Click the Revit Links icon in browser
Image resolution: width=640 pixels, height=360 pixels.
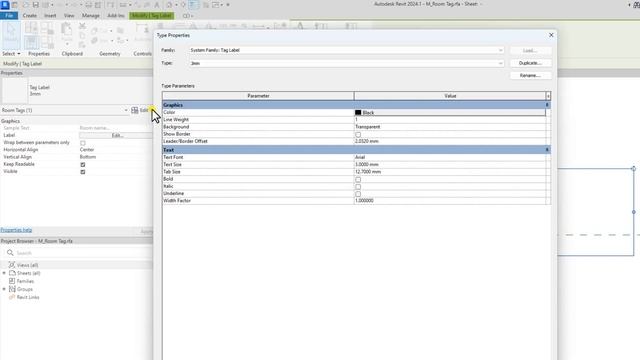click(x=12, y=297)
